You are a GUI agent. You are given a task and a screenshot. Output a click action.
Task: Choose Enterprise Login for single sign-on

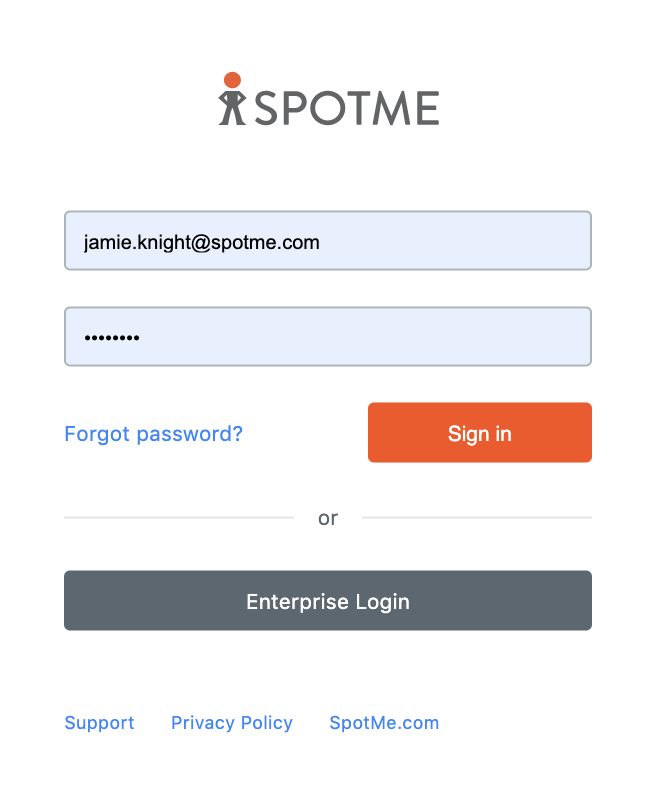pyautogui.click(x=328, y=600)
